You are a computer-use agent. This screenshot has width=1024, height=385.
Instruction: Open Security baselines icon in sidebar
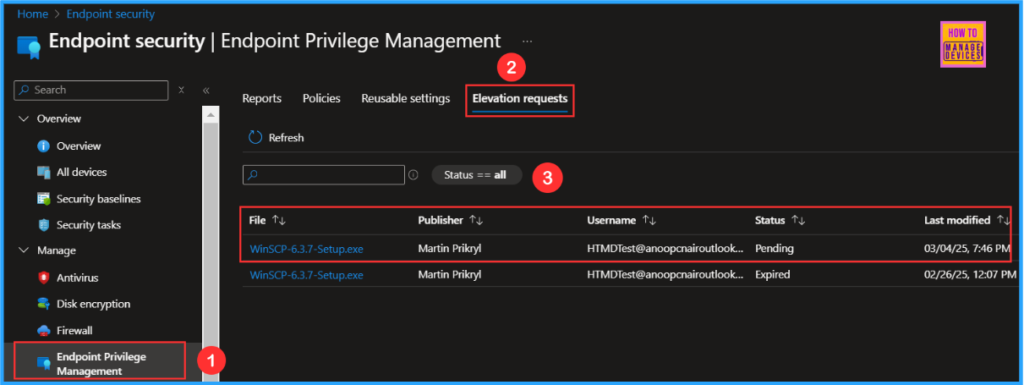[44, 199]
